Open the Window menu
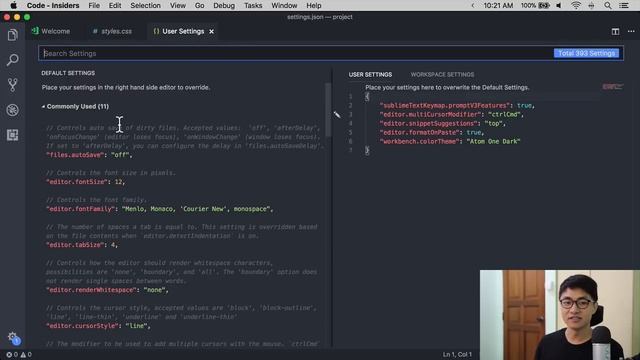The width and height of the screenshot is (640, 360). tap(284, 5)
